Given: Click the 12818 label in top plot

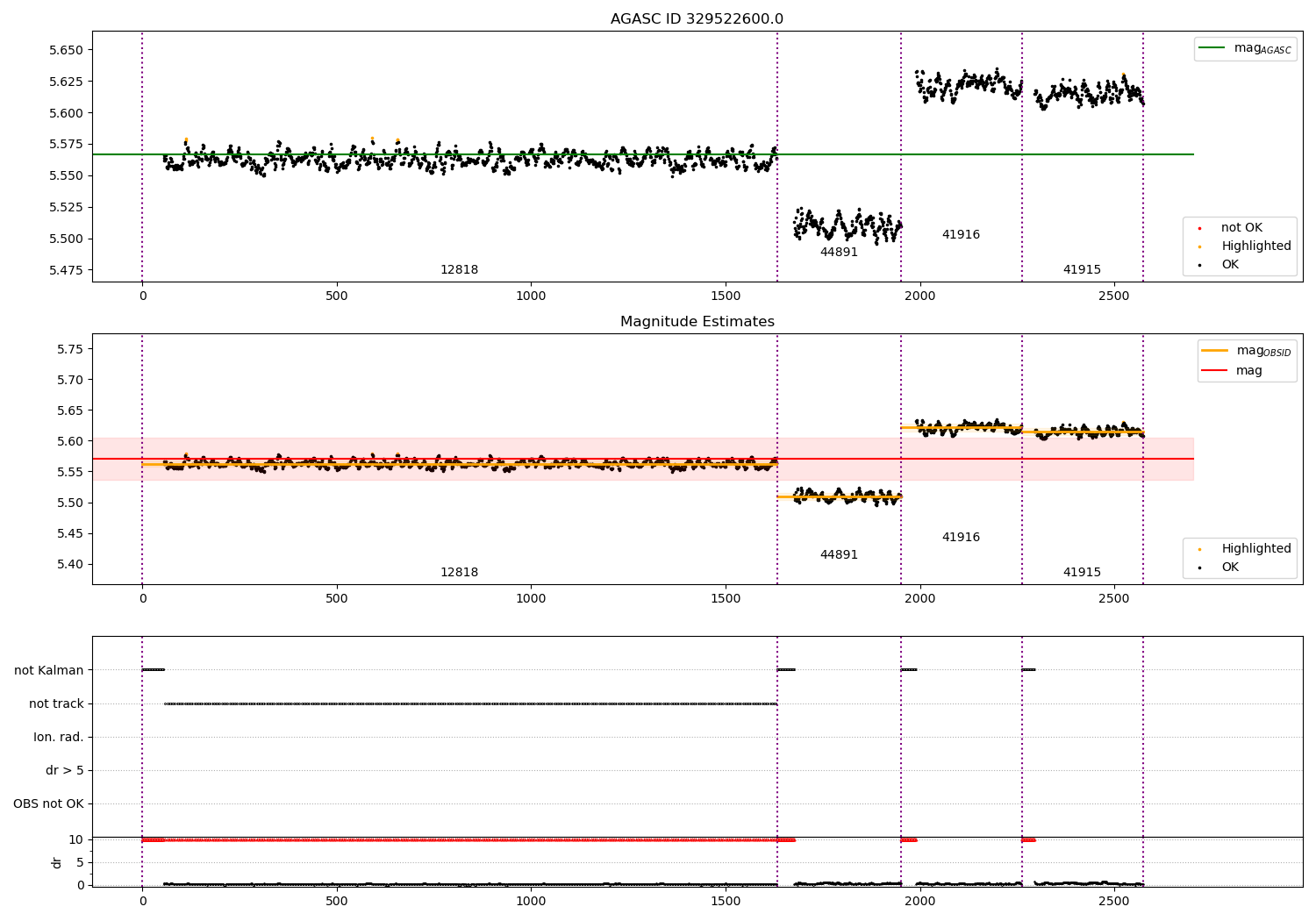Looking at the screenshot, I should 459,270.
